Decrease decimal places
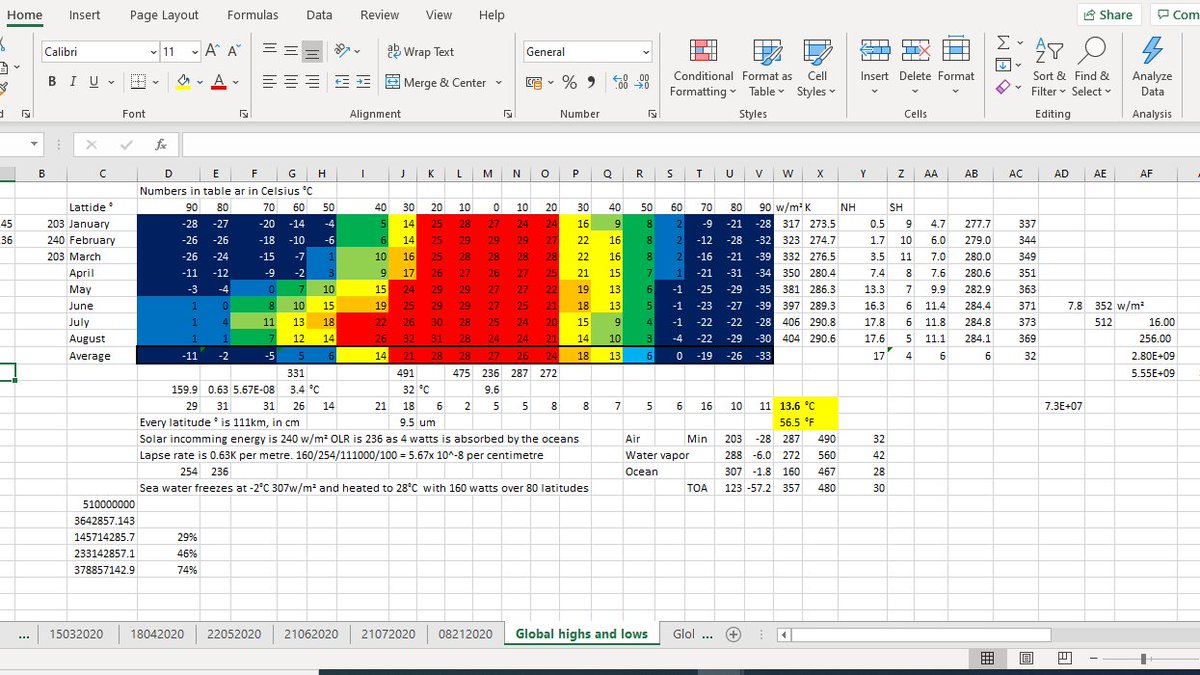The height and width of the screenshot is (675, 1200). pos(643,83)
